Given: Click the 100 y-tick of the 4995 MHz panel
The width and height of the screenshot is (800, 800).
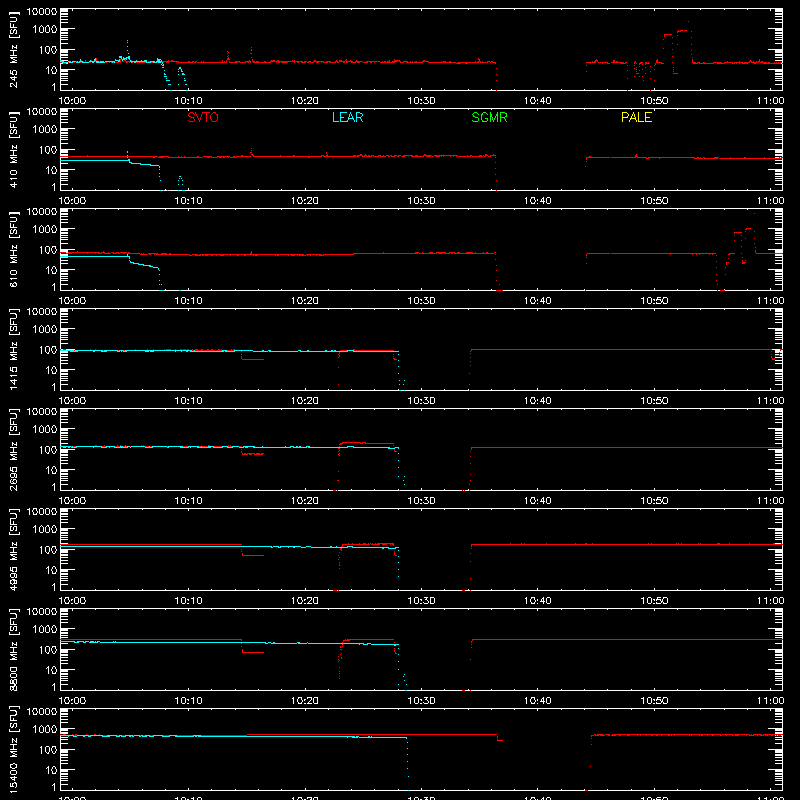Looking at the screenshot, I should pyautogui.click(x=48, y=550).
